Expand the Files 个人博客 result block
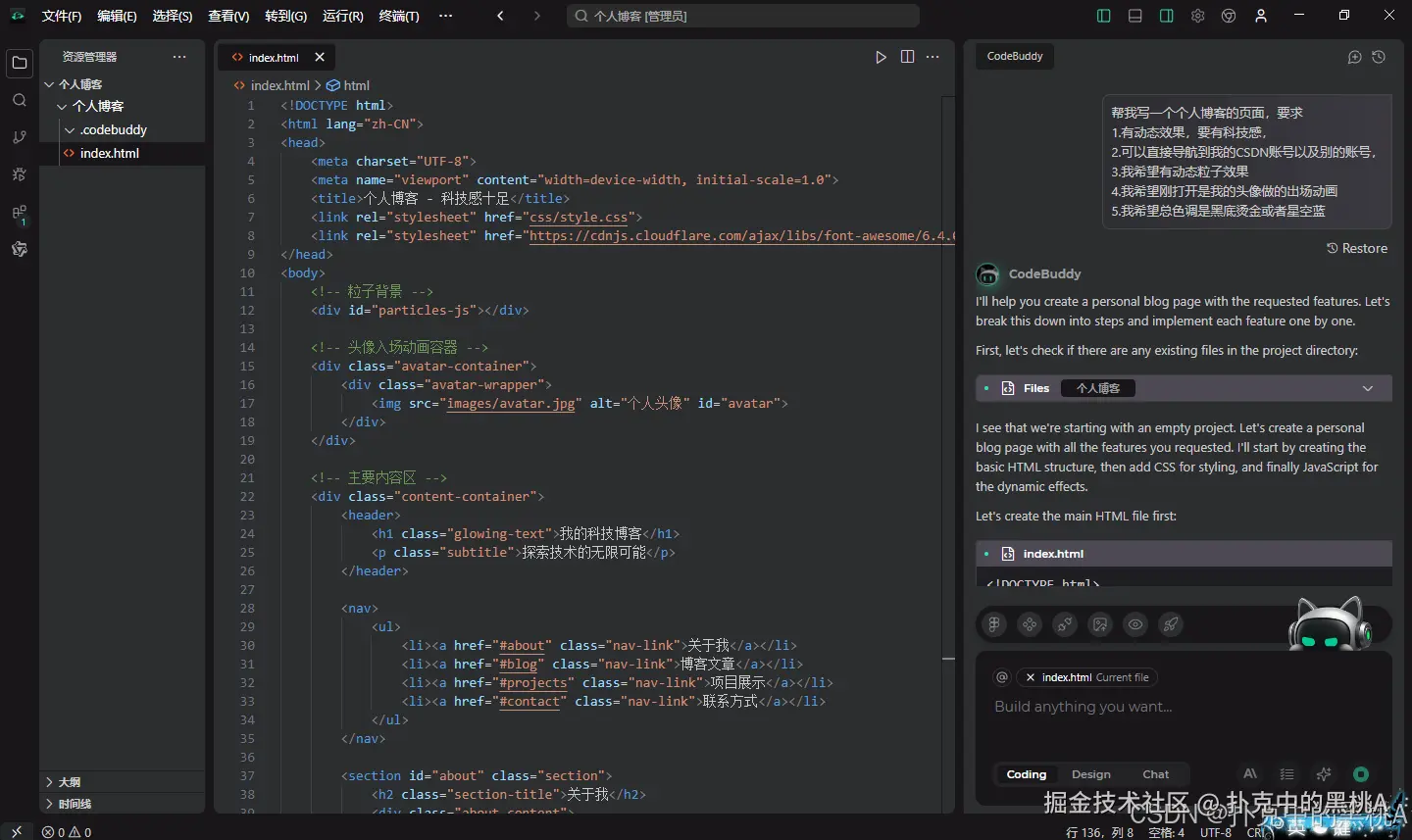1412x840 pixels. tap(1367, 388)
